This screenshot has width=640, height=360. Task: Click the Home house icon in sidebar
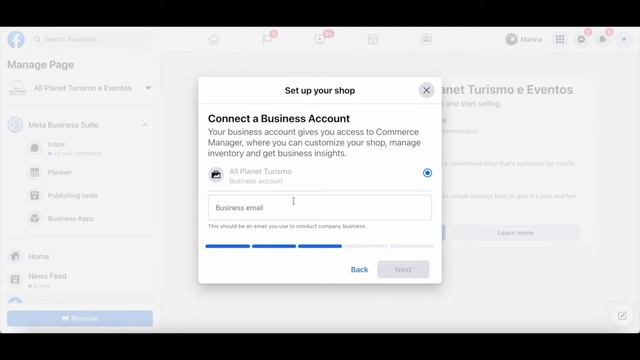click(x=15, y=256)
